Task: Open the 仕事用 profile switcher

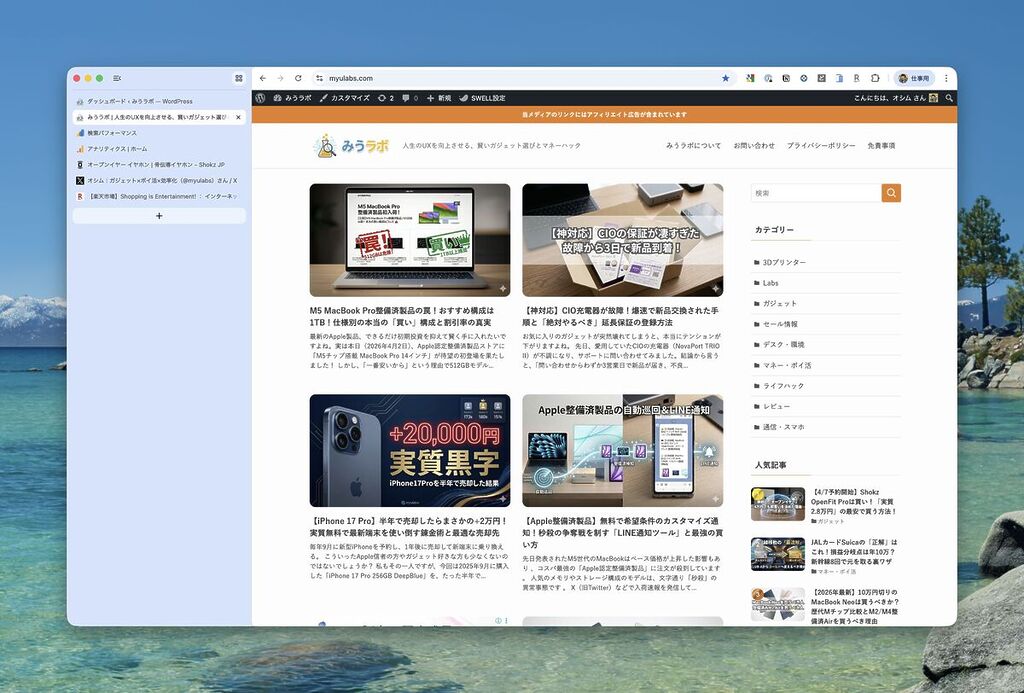Action: coord(914,78)
